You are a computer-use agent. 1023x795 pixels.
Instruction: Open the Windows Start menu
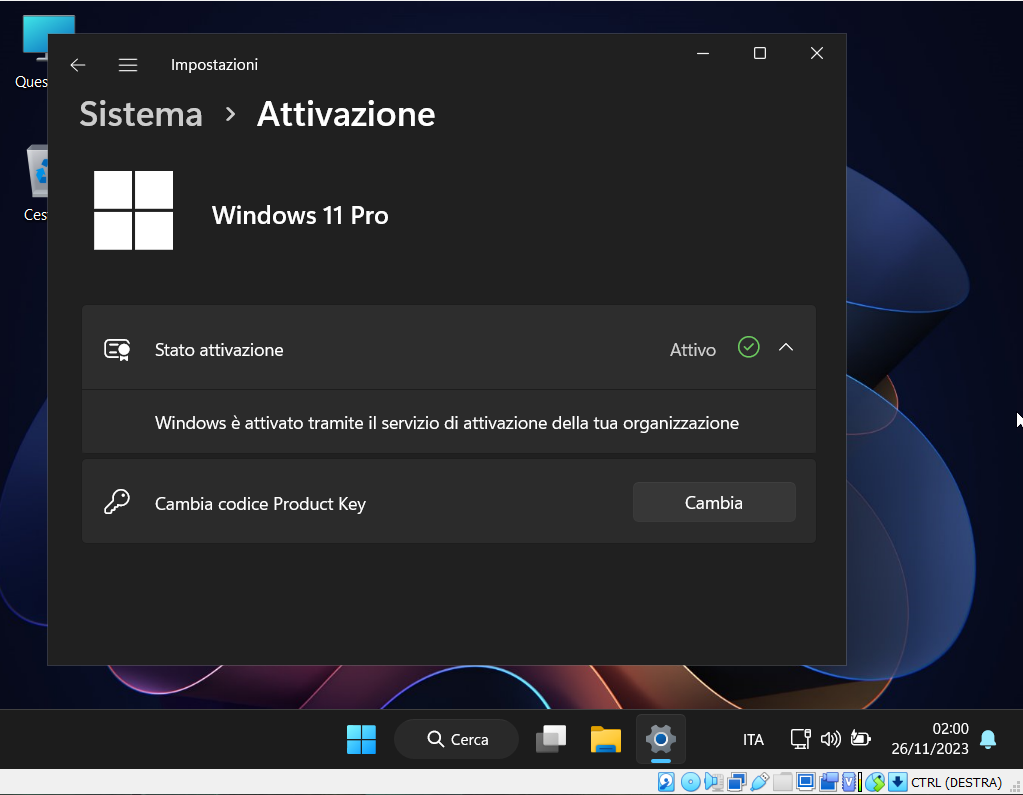(x=361, y=740)
